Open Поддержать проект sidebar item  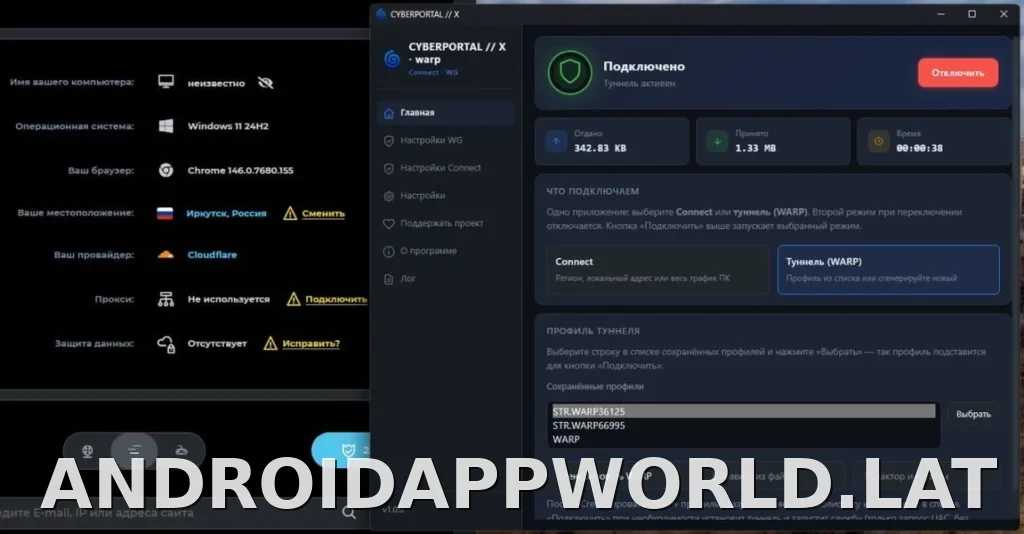(446, 223)
